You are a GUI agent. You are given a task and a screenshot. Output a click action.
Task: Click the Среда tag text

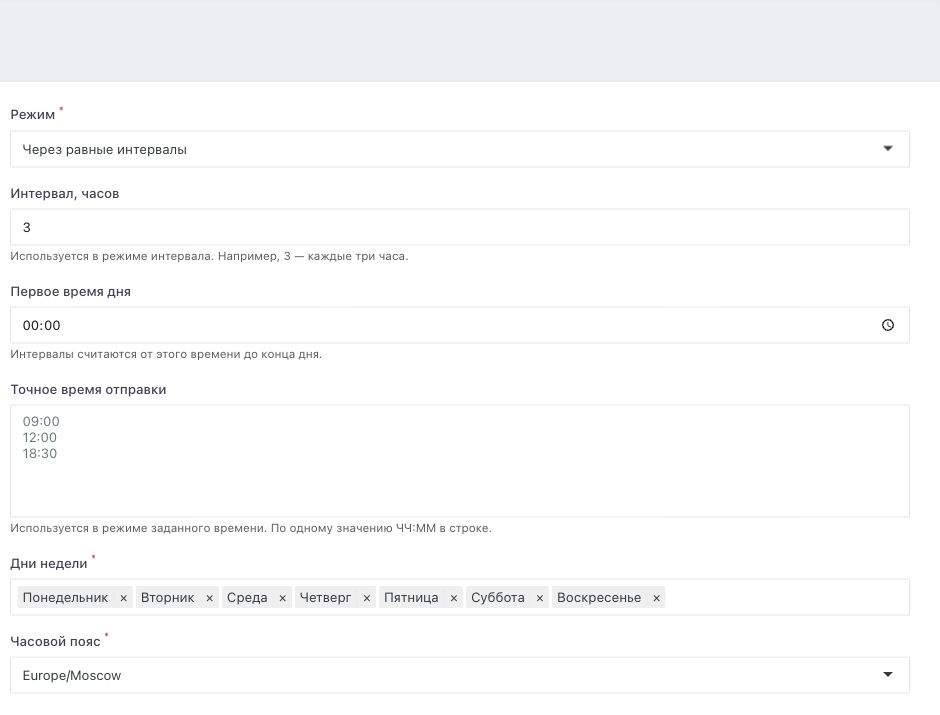(x=247, y=598)
